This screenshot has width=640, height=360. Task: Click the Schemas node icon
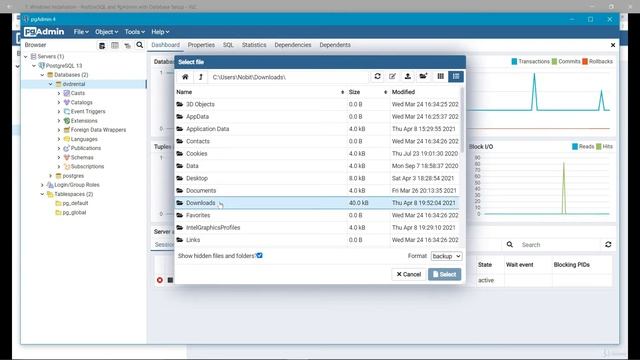point(67,158)
